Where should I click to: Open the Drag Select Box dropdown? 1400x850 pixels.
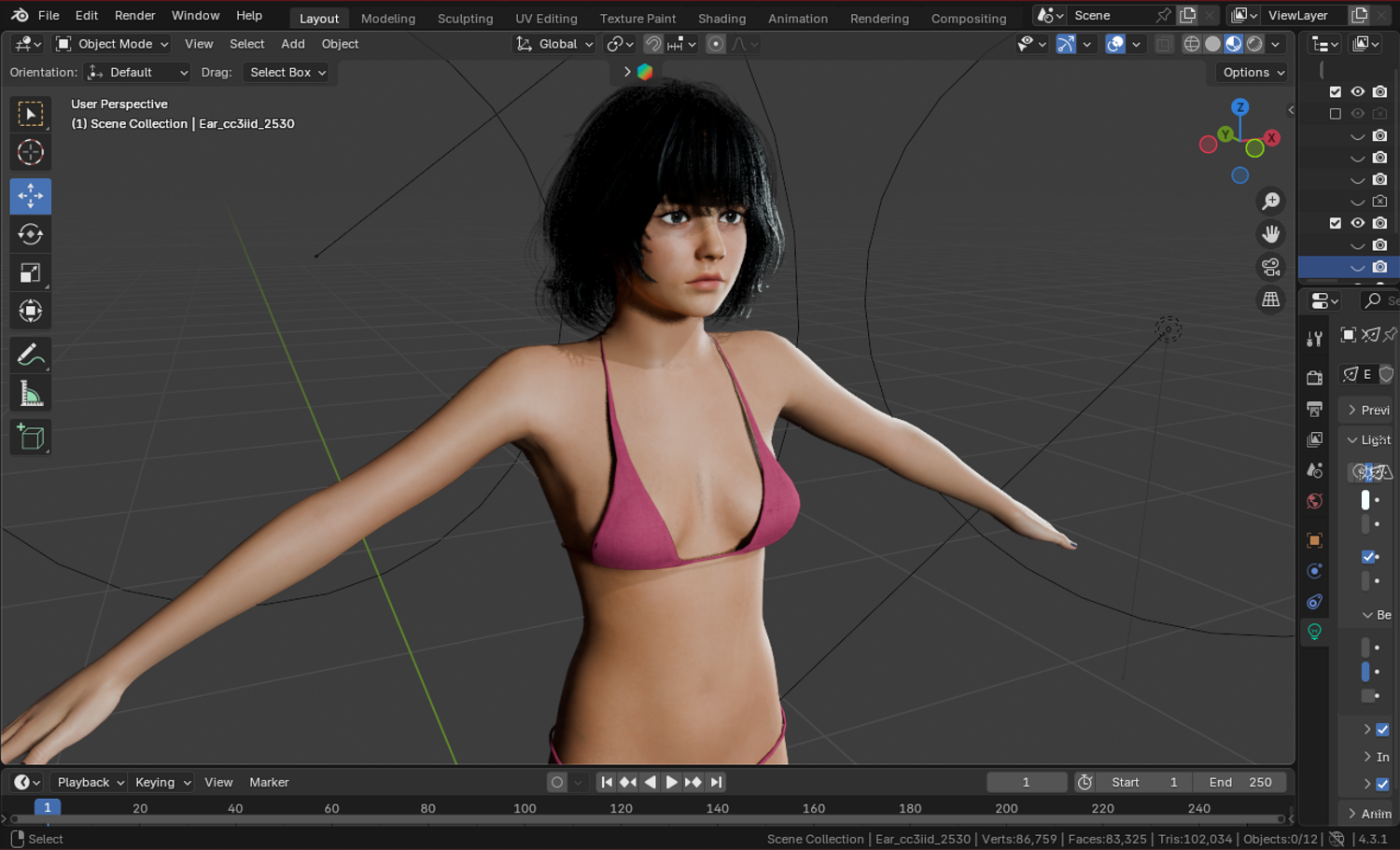pos(286,73)
